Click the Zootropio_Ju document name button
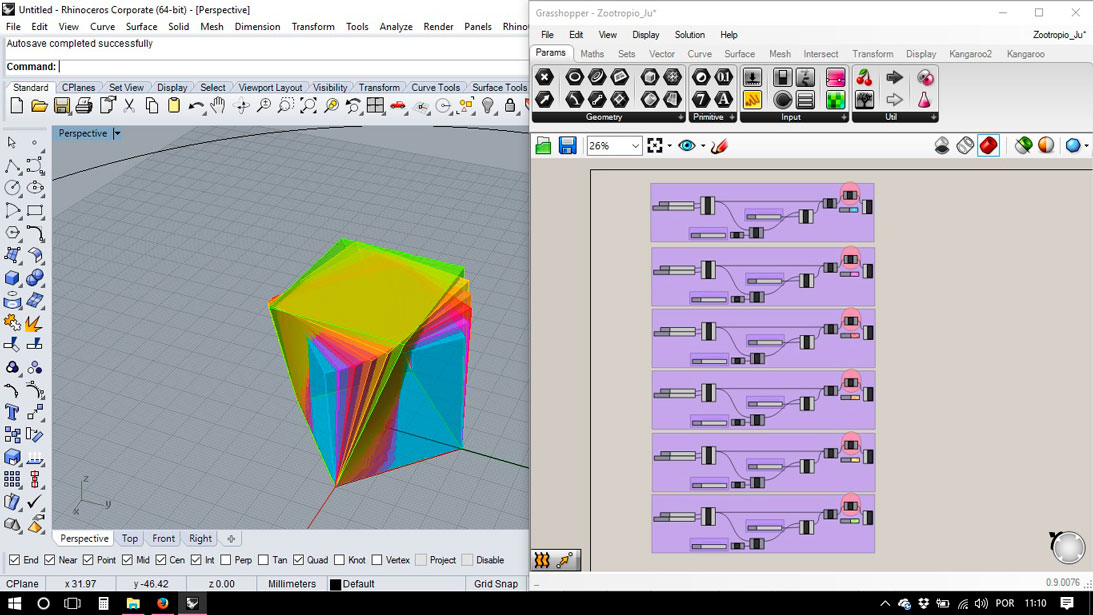Screen dimensions: 1093x615 pyautogui.click(x=1059, y=35)
